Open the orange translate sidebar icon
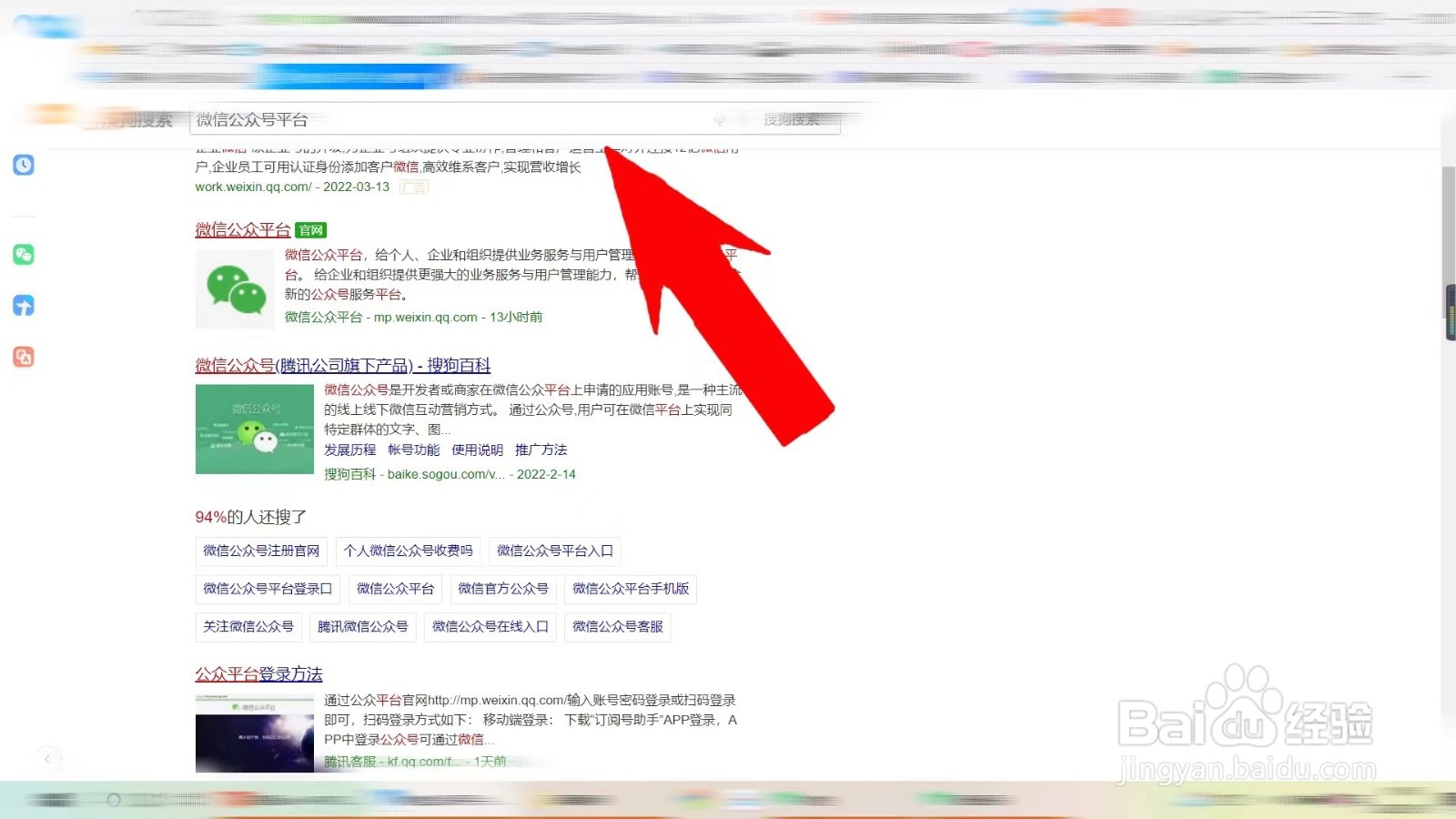 click(24, 356)
